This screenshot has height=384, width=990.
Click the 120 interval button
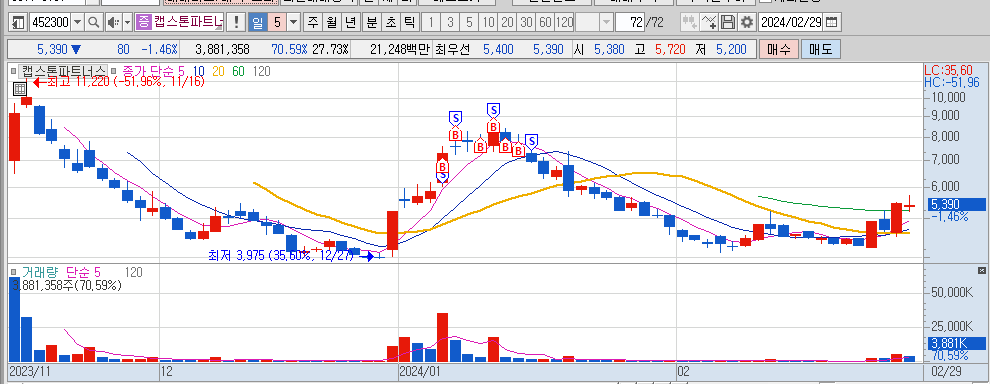(x=564, y=23)
